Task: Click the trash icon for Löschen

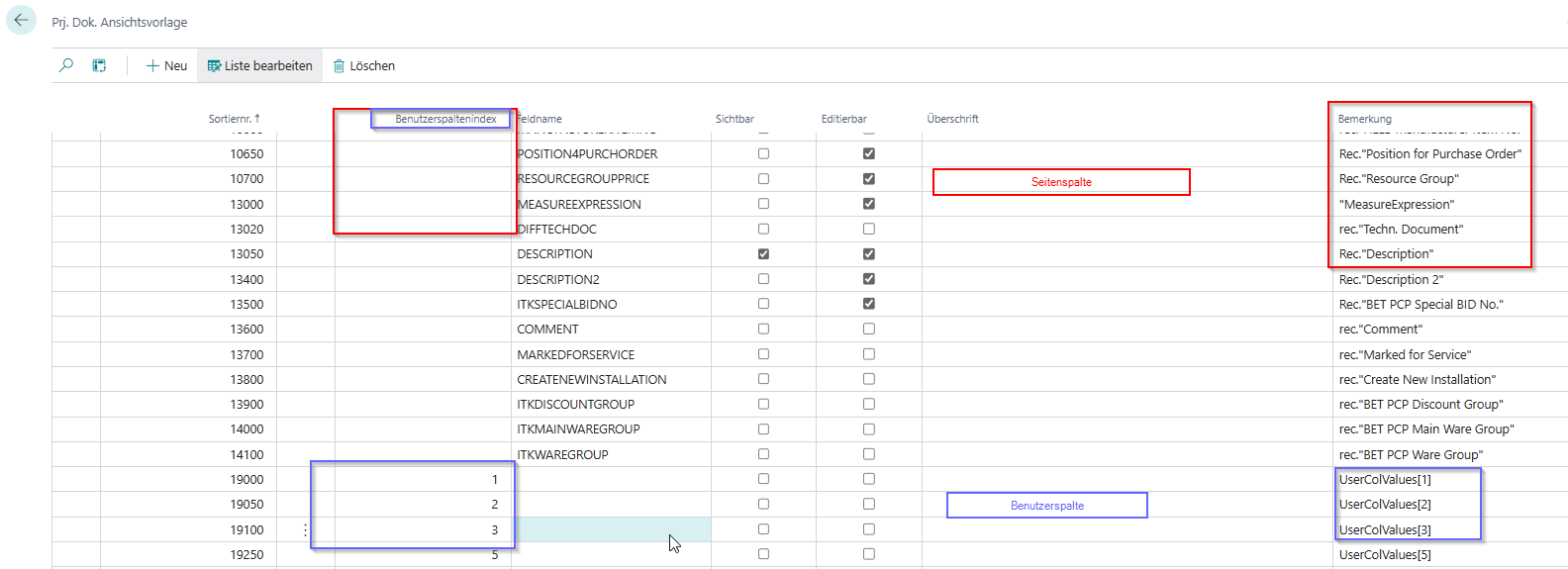Action: click(x=339, y=65)
